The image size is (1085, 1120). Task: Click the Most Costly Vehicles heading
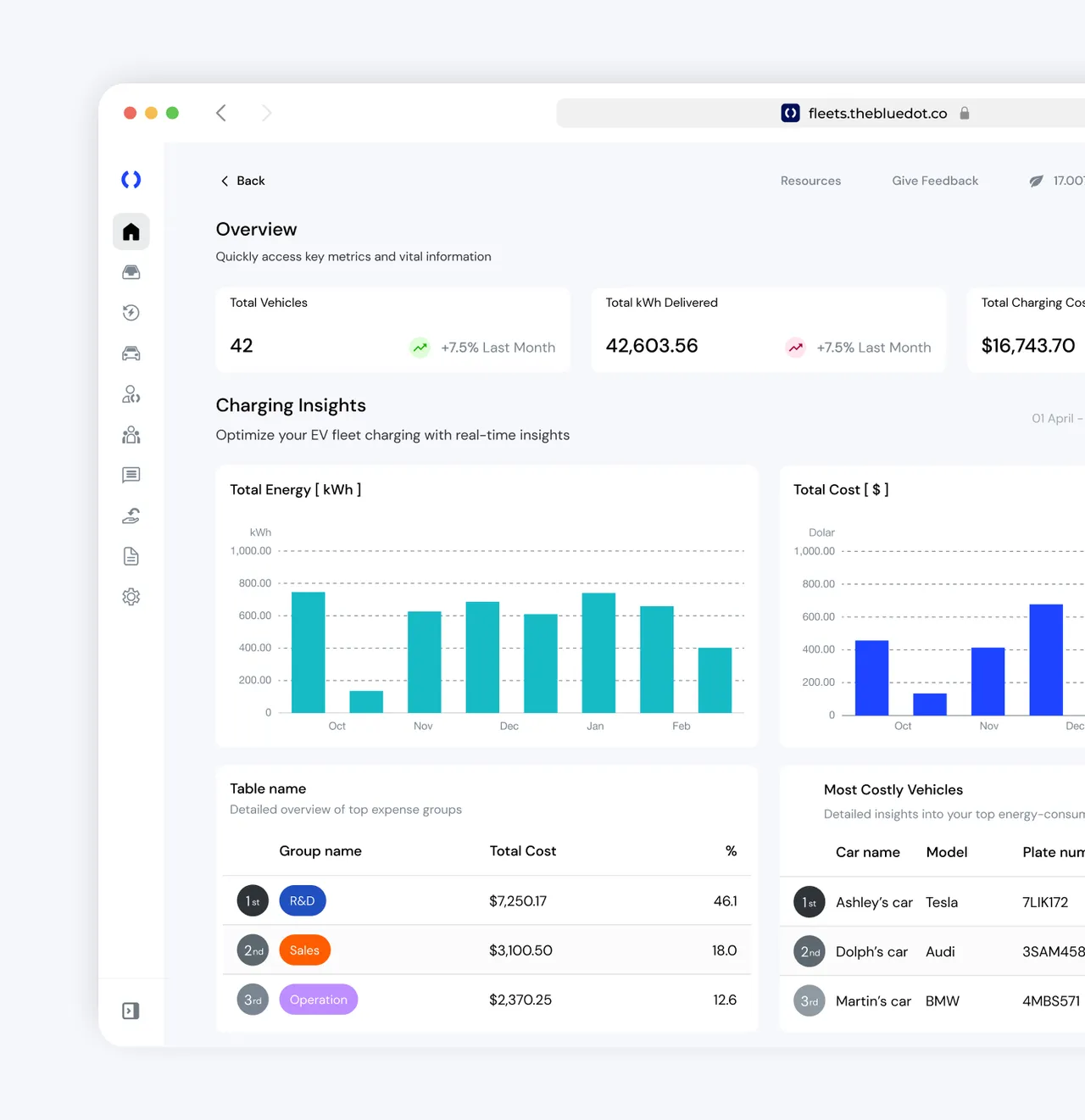[893, 789]
